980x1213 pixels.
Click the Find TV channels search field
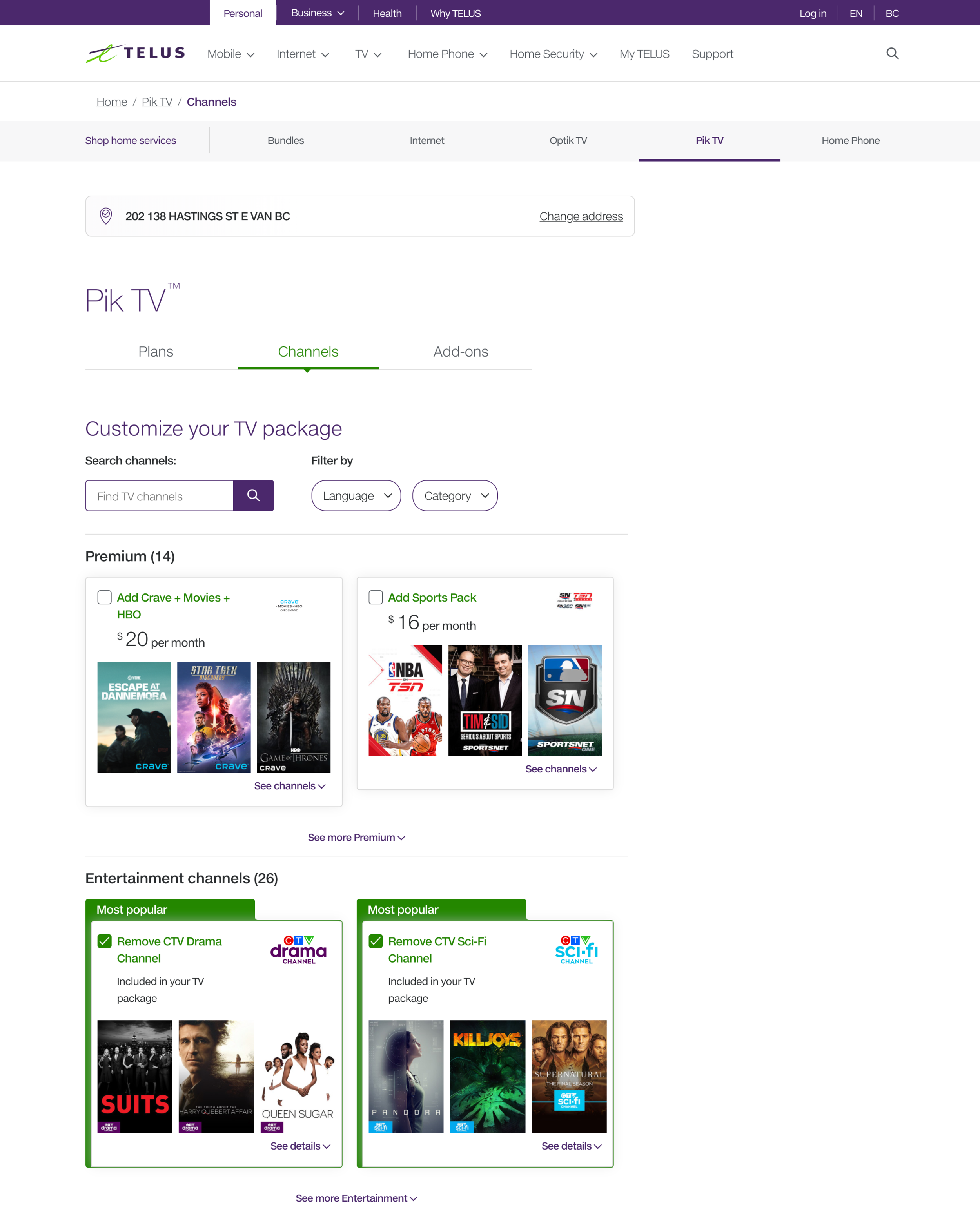point(159,495)
